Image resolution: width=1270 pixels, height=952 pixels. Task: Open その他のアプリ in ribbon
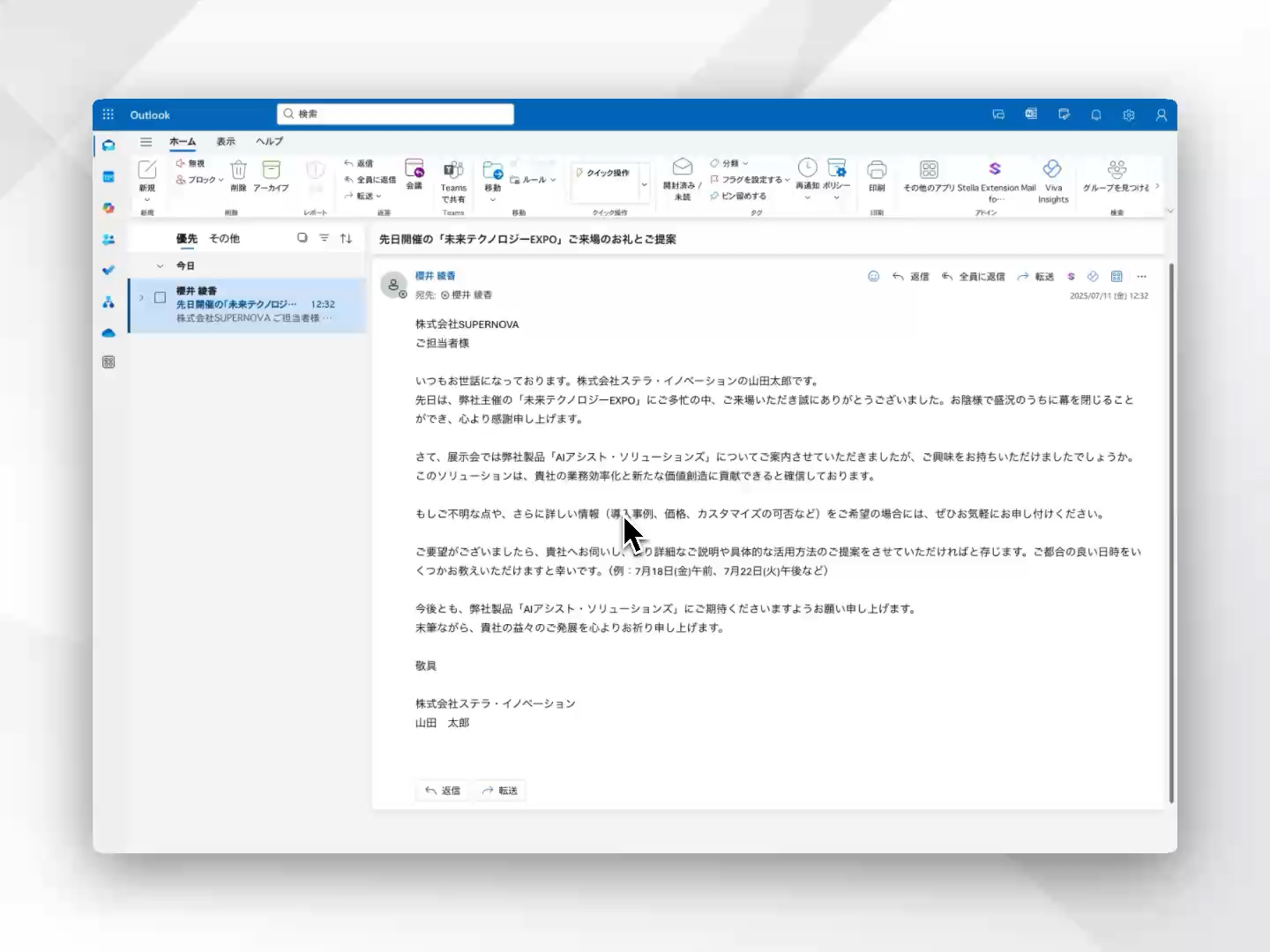pyautogui.click(x=929, y=175)
